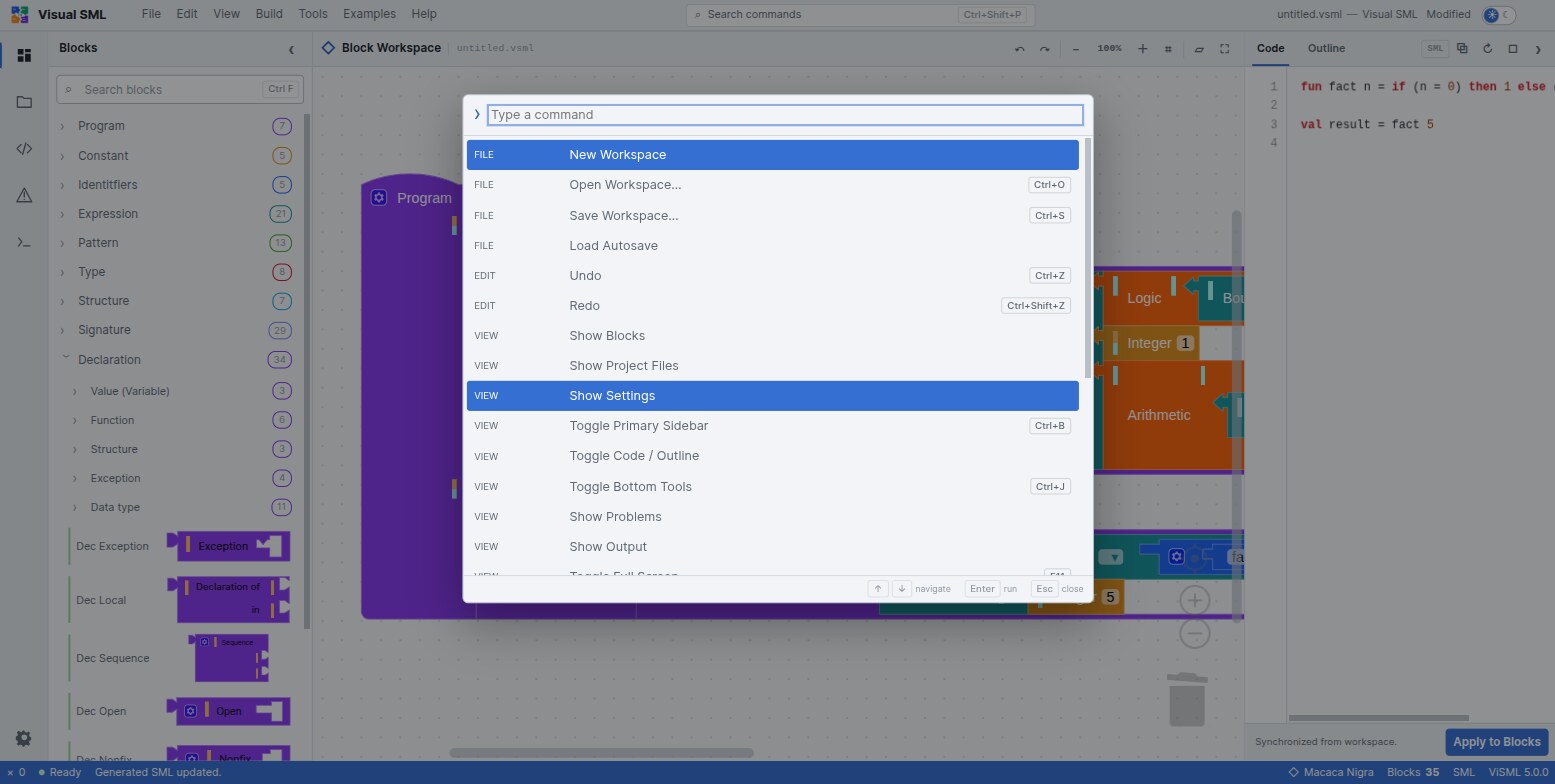The width and height of the screenshot is (1555, 784).
Task: Choose Toggle Primary Sidebar command
Action: [773, 425]
